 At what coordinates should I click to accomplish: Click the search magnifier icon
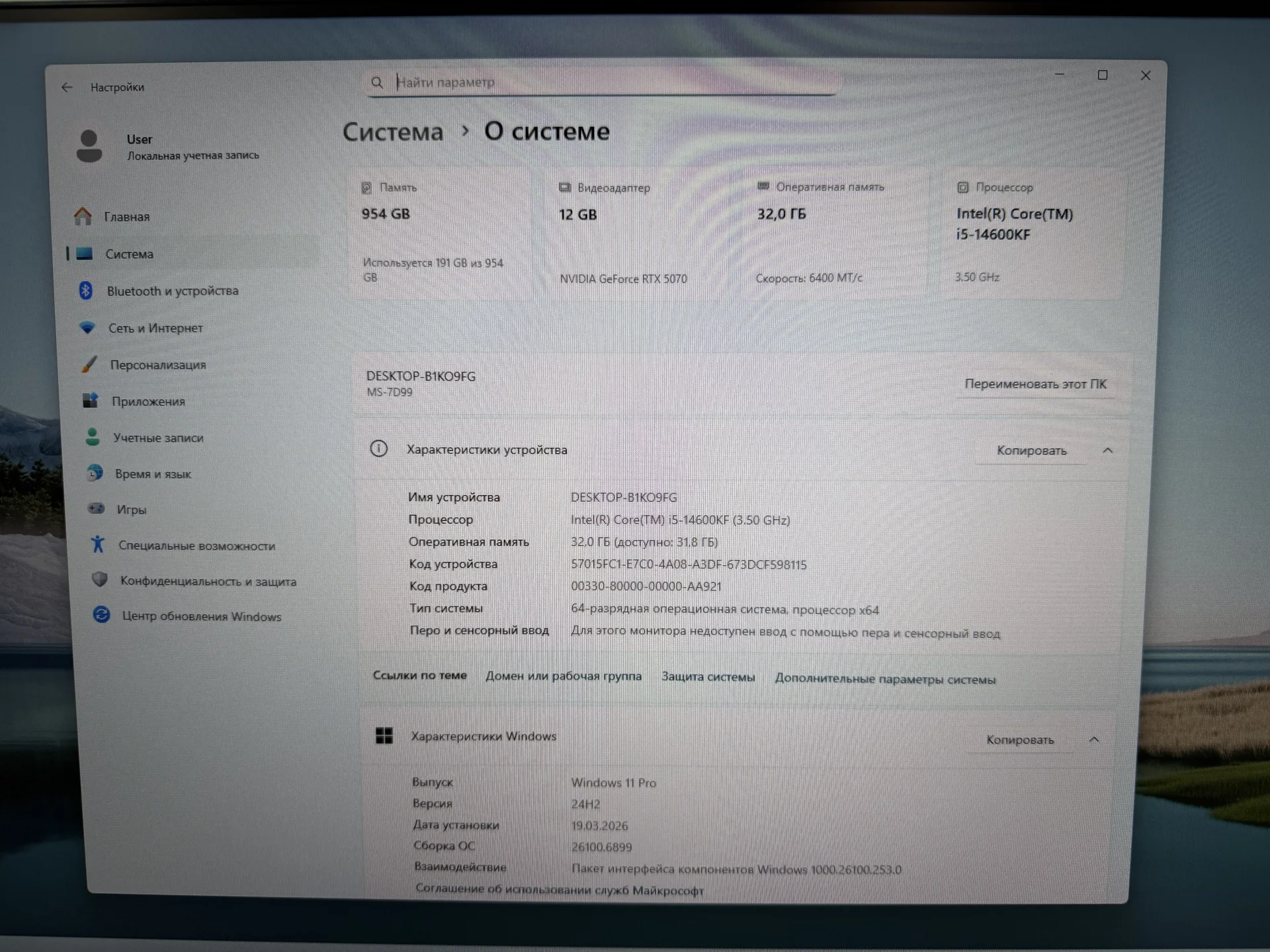(x=377, y=83)
